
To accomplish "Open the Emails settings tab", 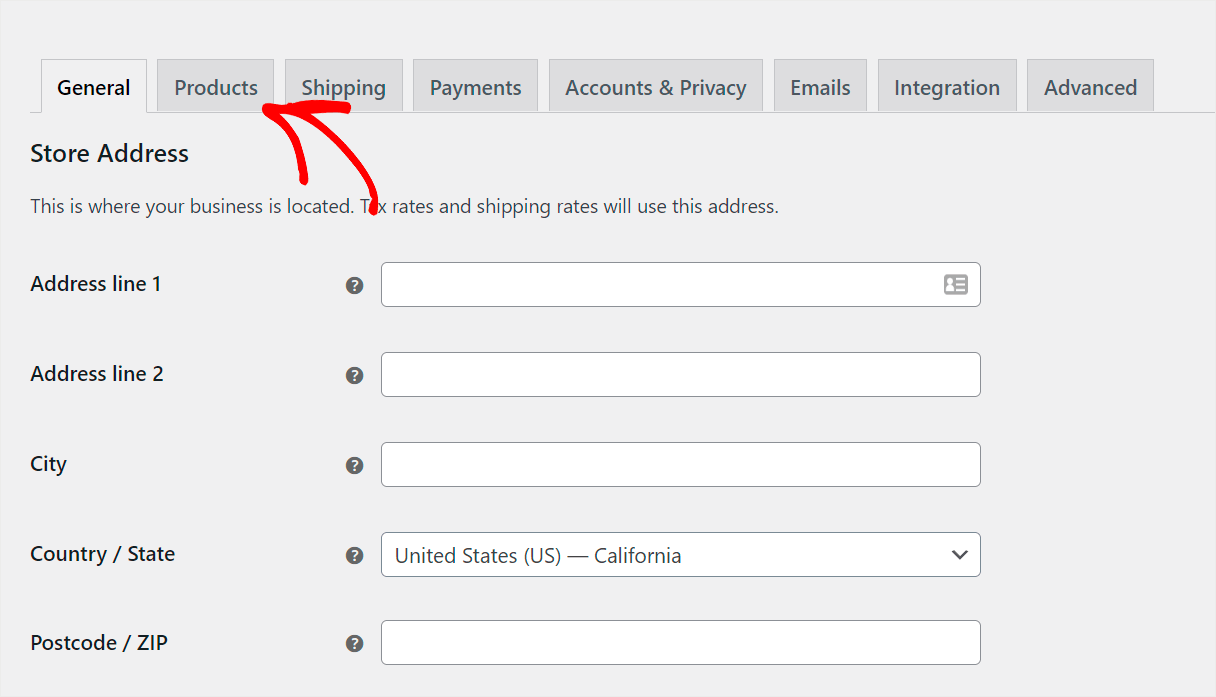I will tap(820, 87).
